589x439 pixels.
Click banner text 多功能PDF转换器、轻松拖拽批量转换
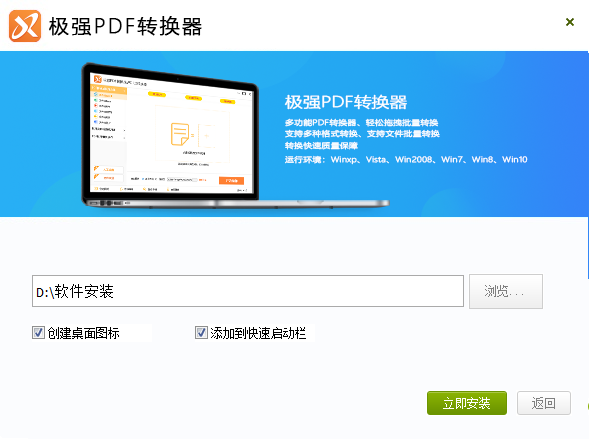point(361,122)
